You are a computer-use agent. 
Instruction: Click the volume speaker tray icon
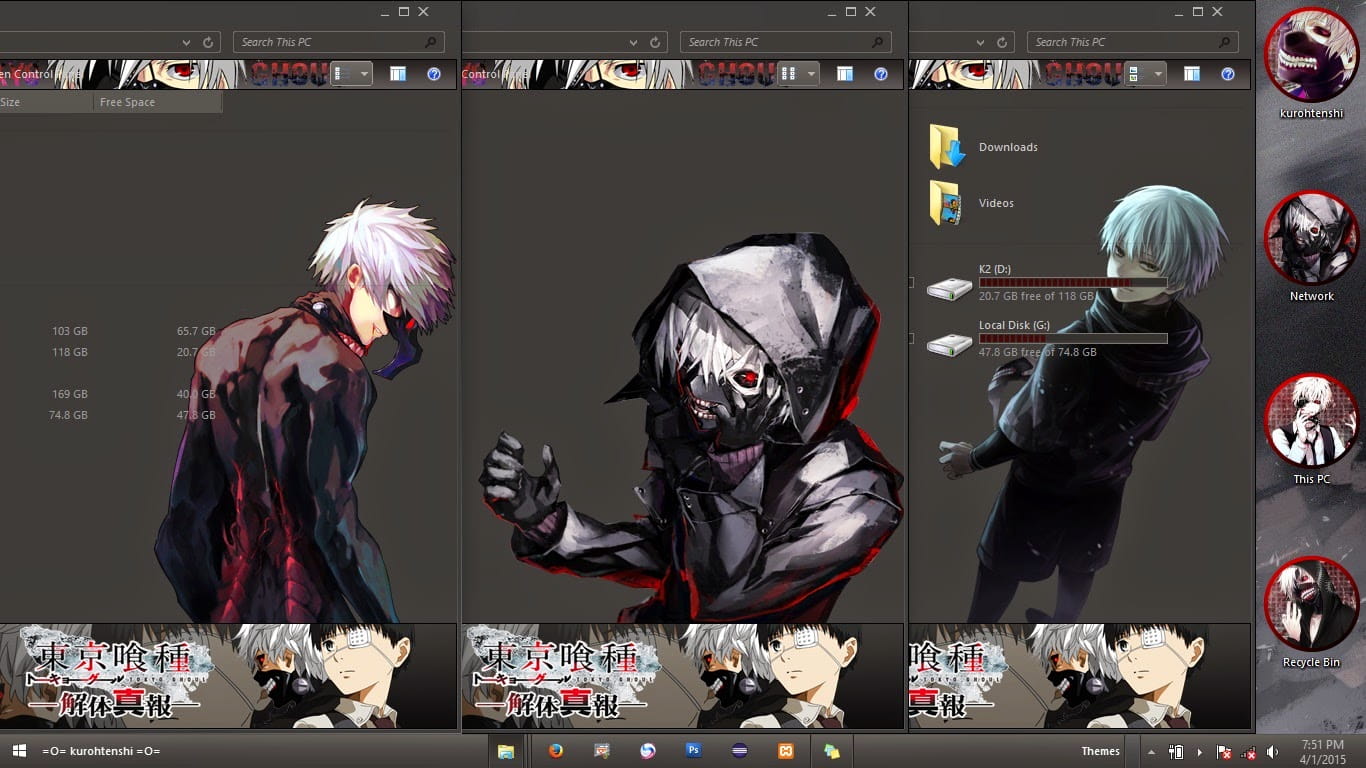point(1272,752)
